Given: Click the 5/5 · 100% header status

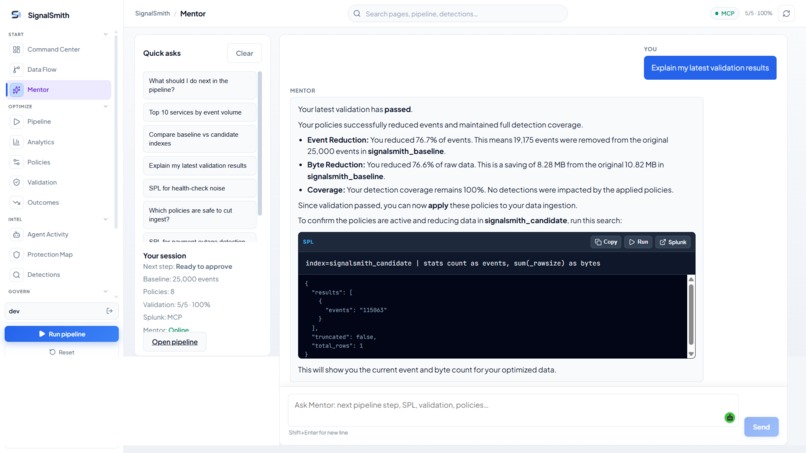Looking at the screenshot, I should (758, 13).
